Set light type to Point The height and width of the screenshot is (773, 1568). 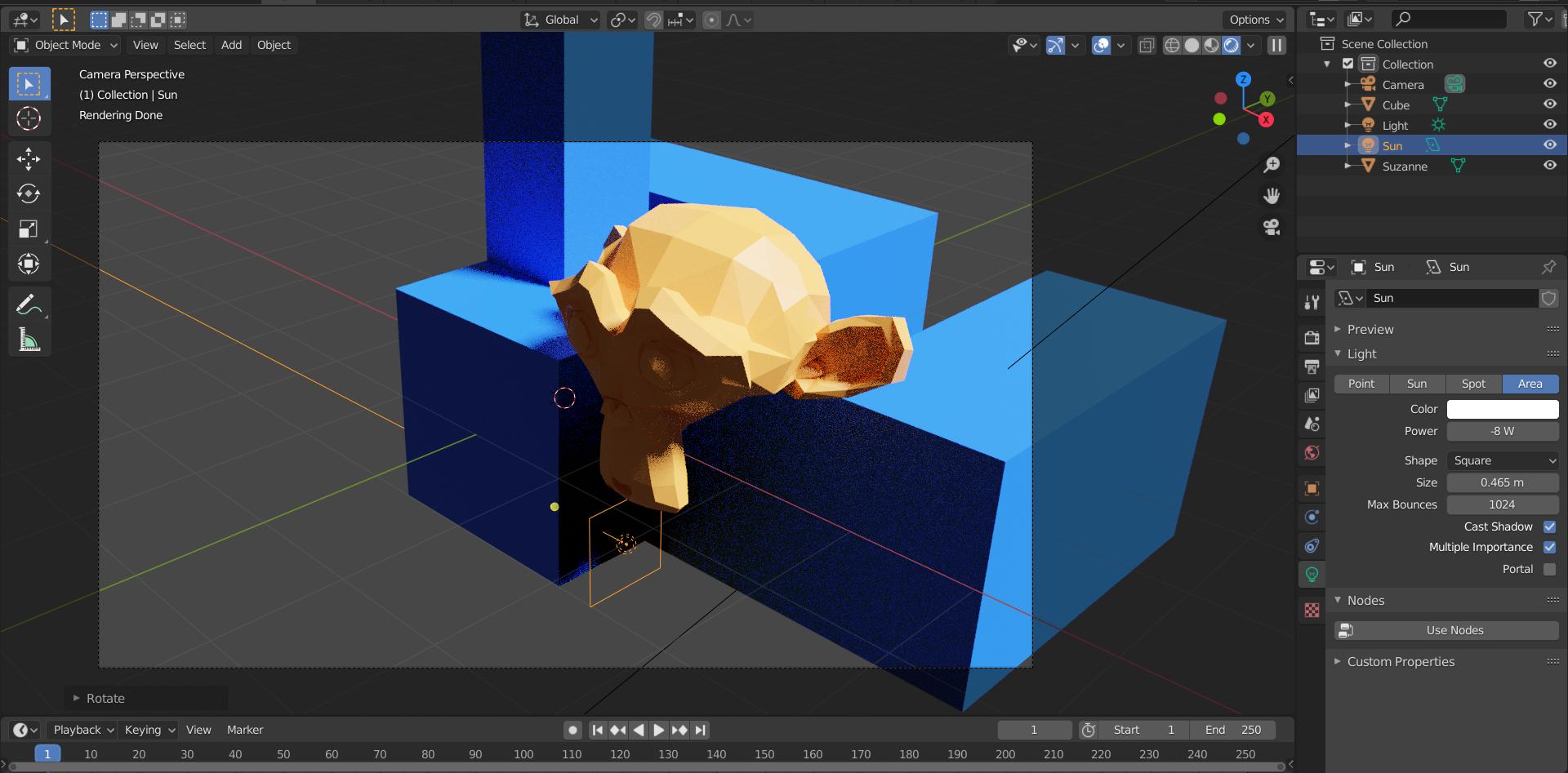[x=1361, y=384]
